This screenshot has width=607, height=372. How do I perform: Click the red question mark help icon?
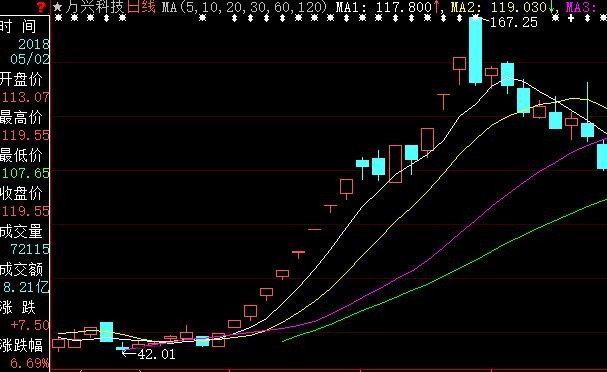click(41, 7)
